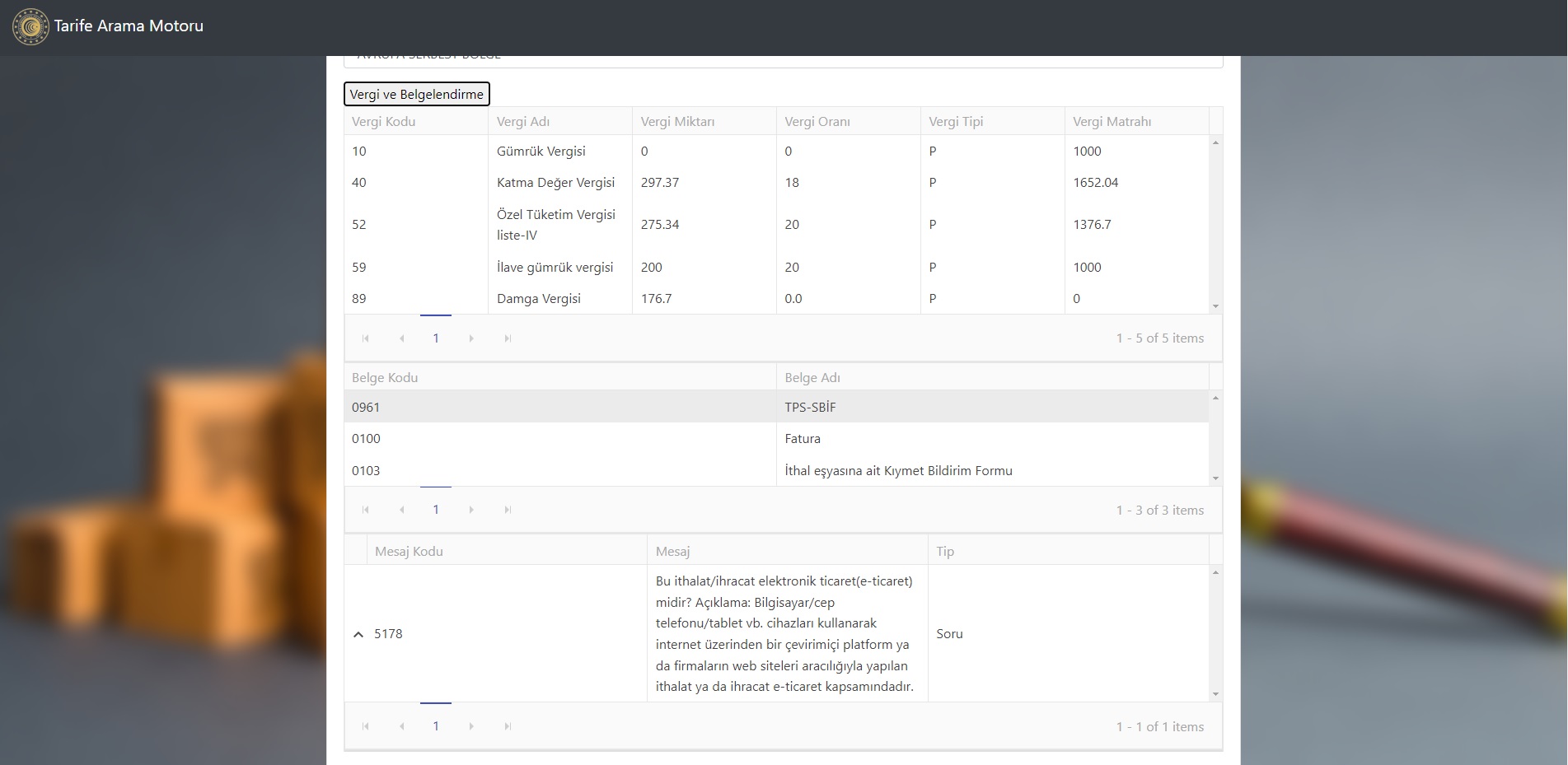Select page 1 in message table pager
This screenshot has width=1568, height=765.
[436, 726]
